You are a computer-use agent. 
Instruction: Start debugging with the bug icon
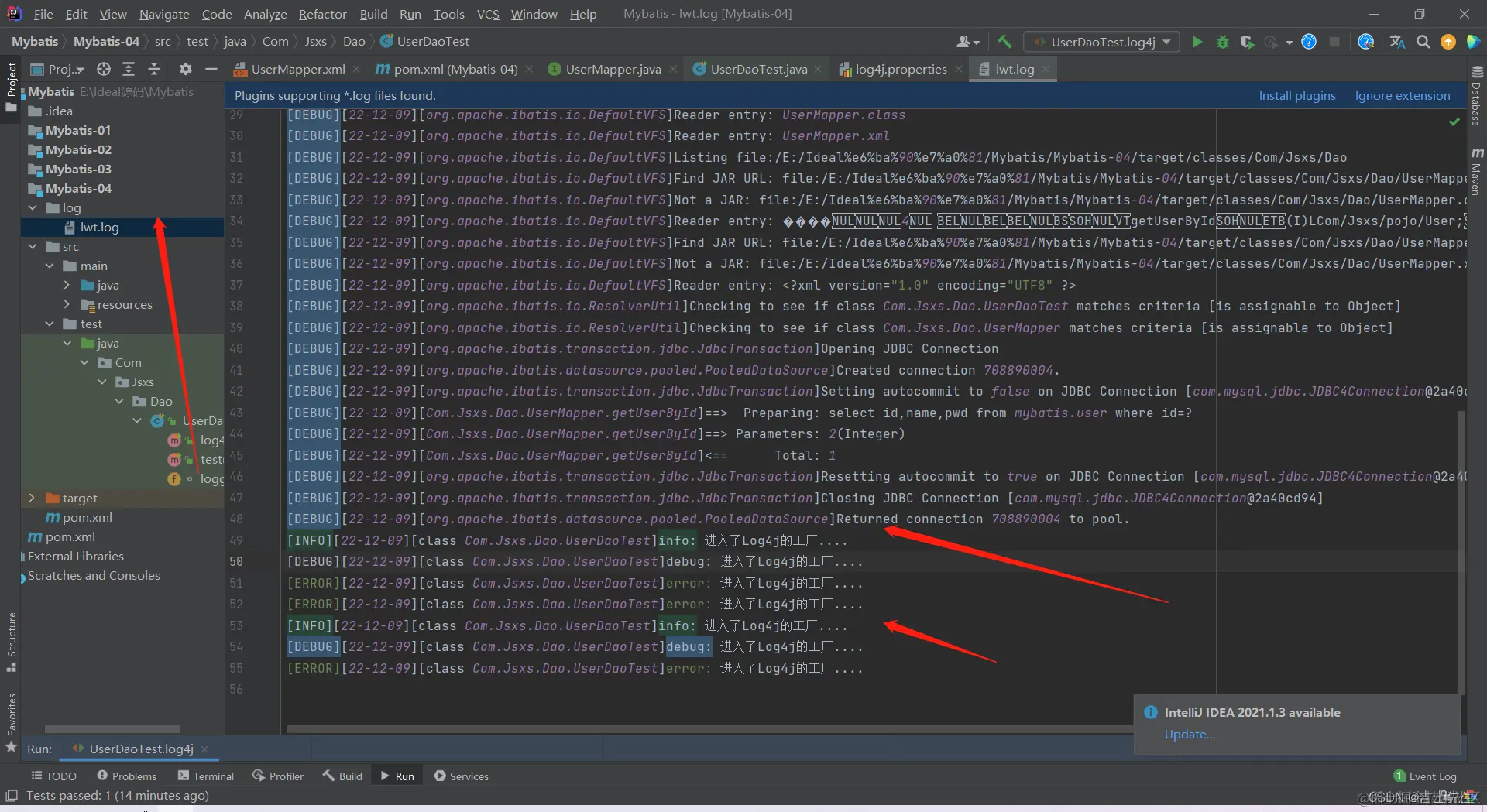tap(1223, 42)
